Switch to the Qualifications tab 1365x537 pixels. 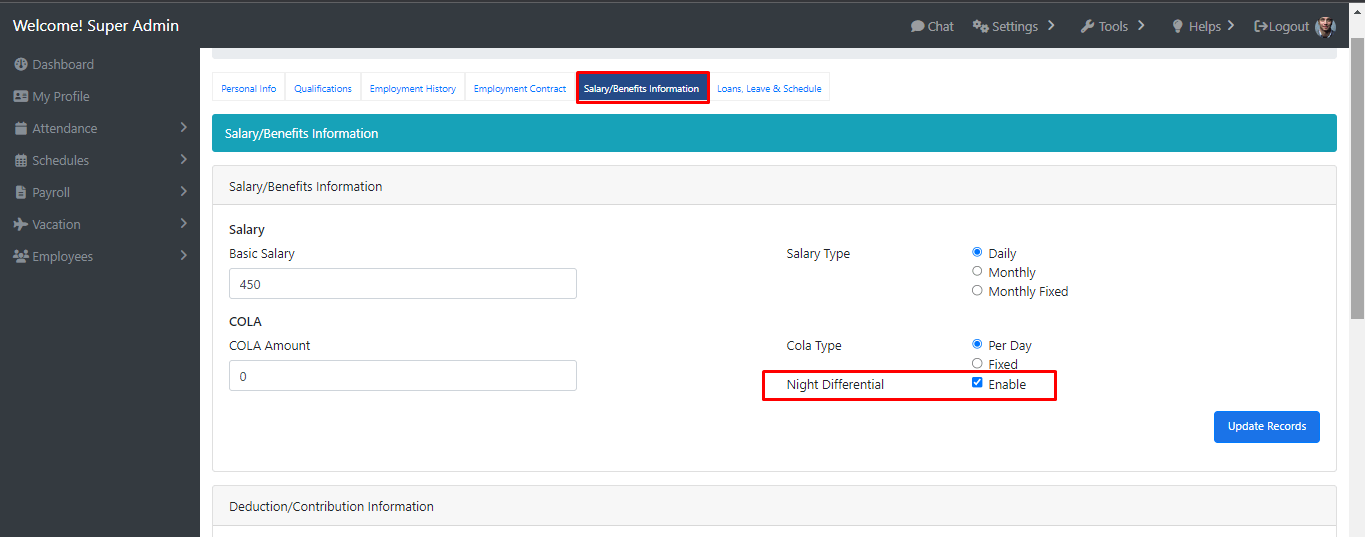(323, 88)
